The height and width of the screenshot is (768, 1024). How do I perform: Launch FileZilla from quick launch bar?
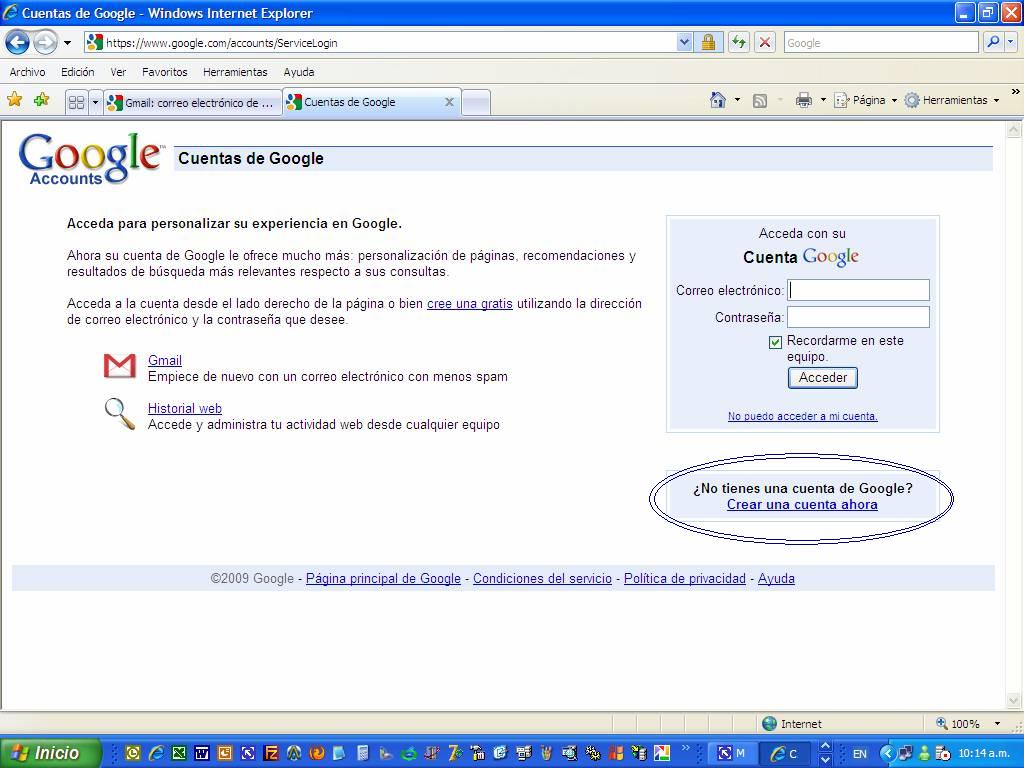pos(270,753)
